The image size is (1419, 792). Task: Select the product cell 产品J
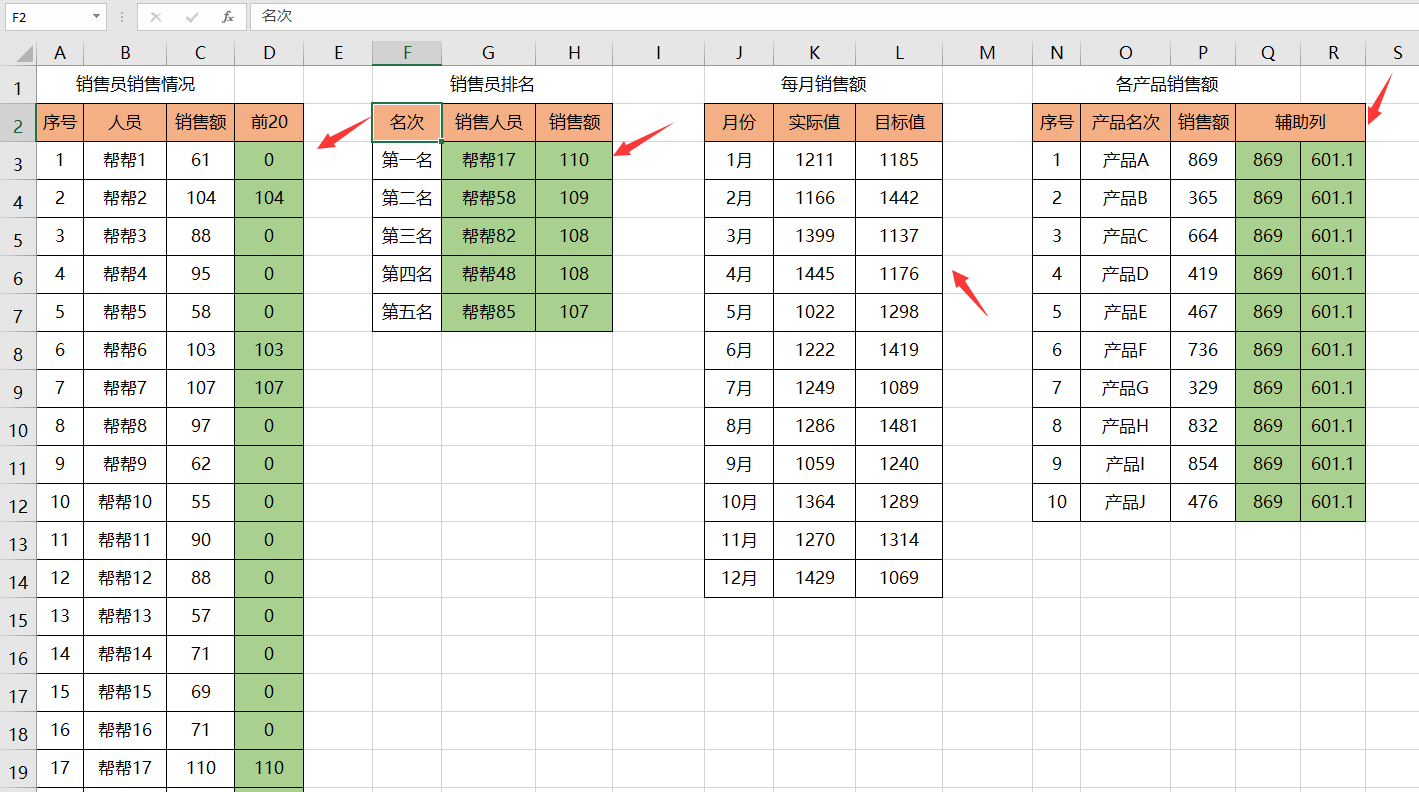(1126, 502)
